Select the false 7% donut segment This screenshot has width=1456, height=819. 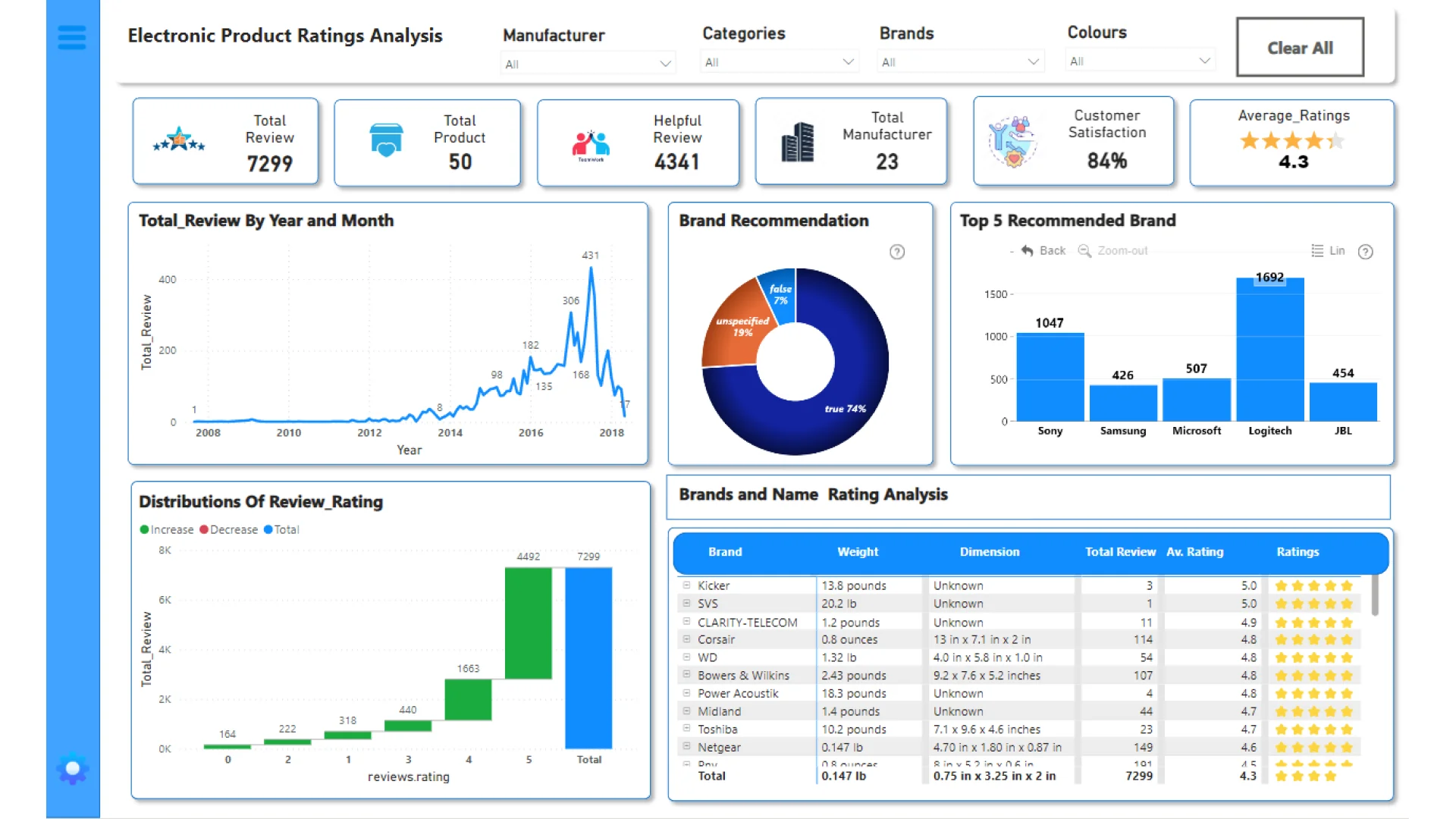click(781, 294)
